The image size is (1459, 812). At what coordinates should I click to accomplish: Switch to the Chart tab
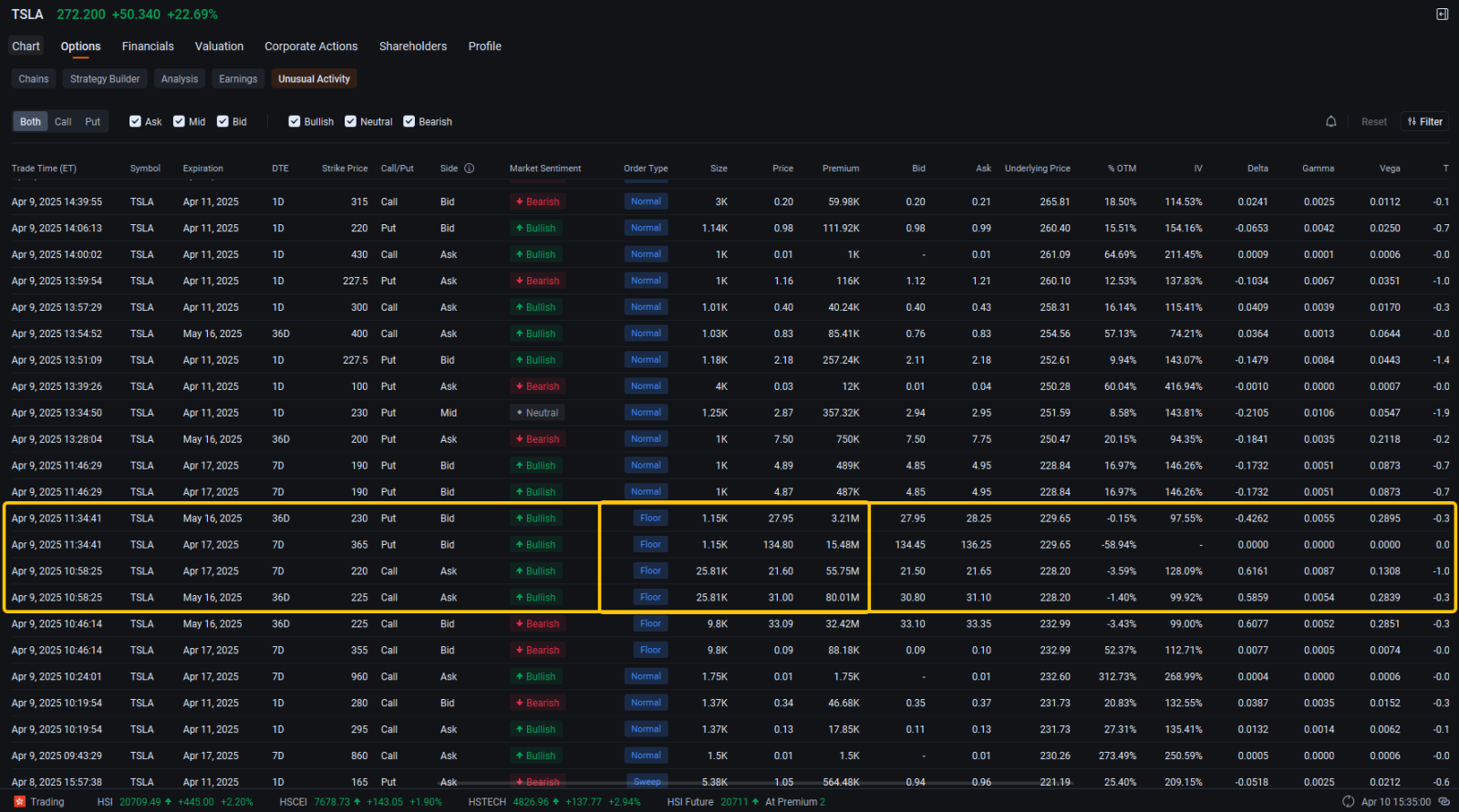pos(26,46)
